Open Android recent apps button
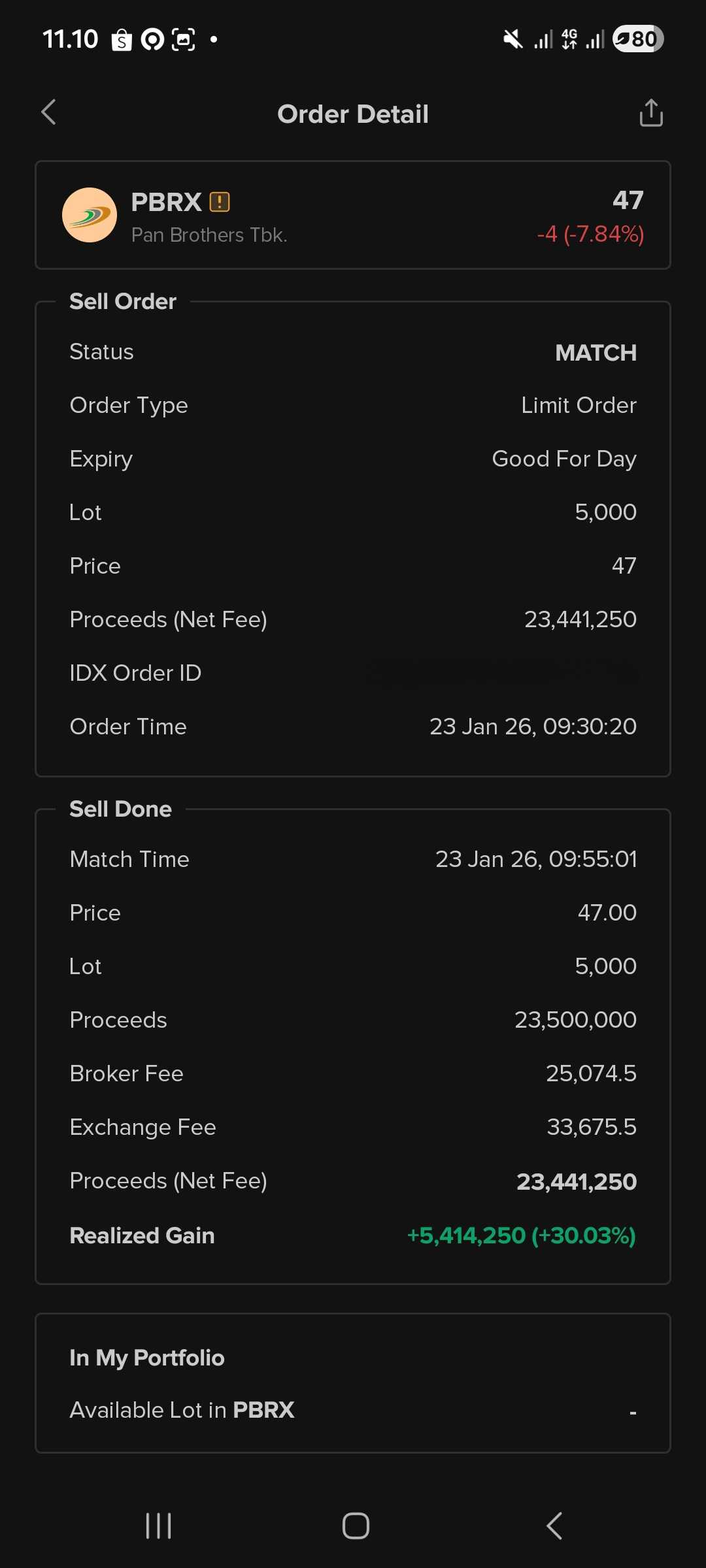706x1568 pixels. point(158,1526)
